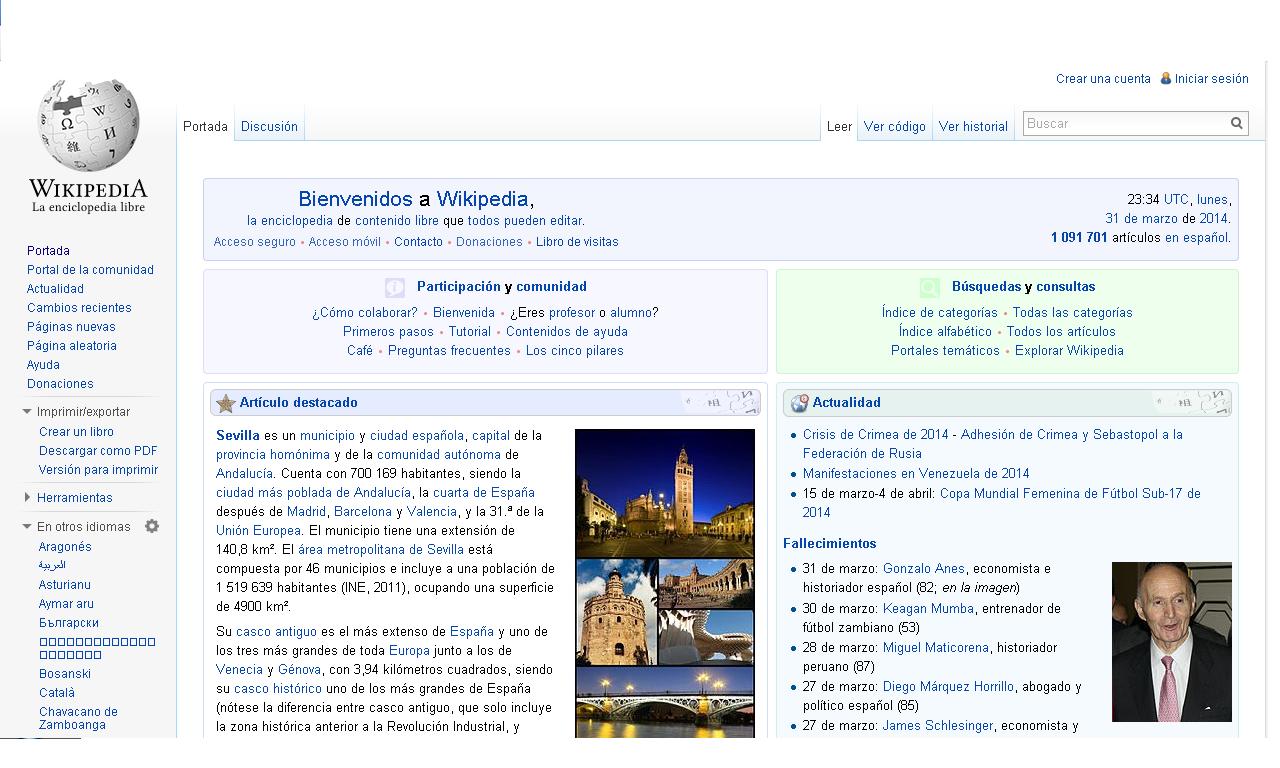
Task: Type in the Buscar search field
Action: [1125, 123]
